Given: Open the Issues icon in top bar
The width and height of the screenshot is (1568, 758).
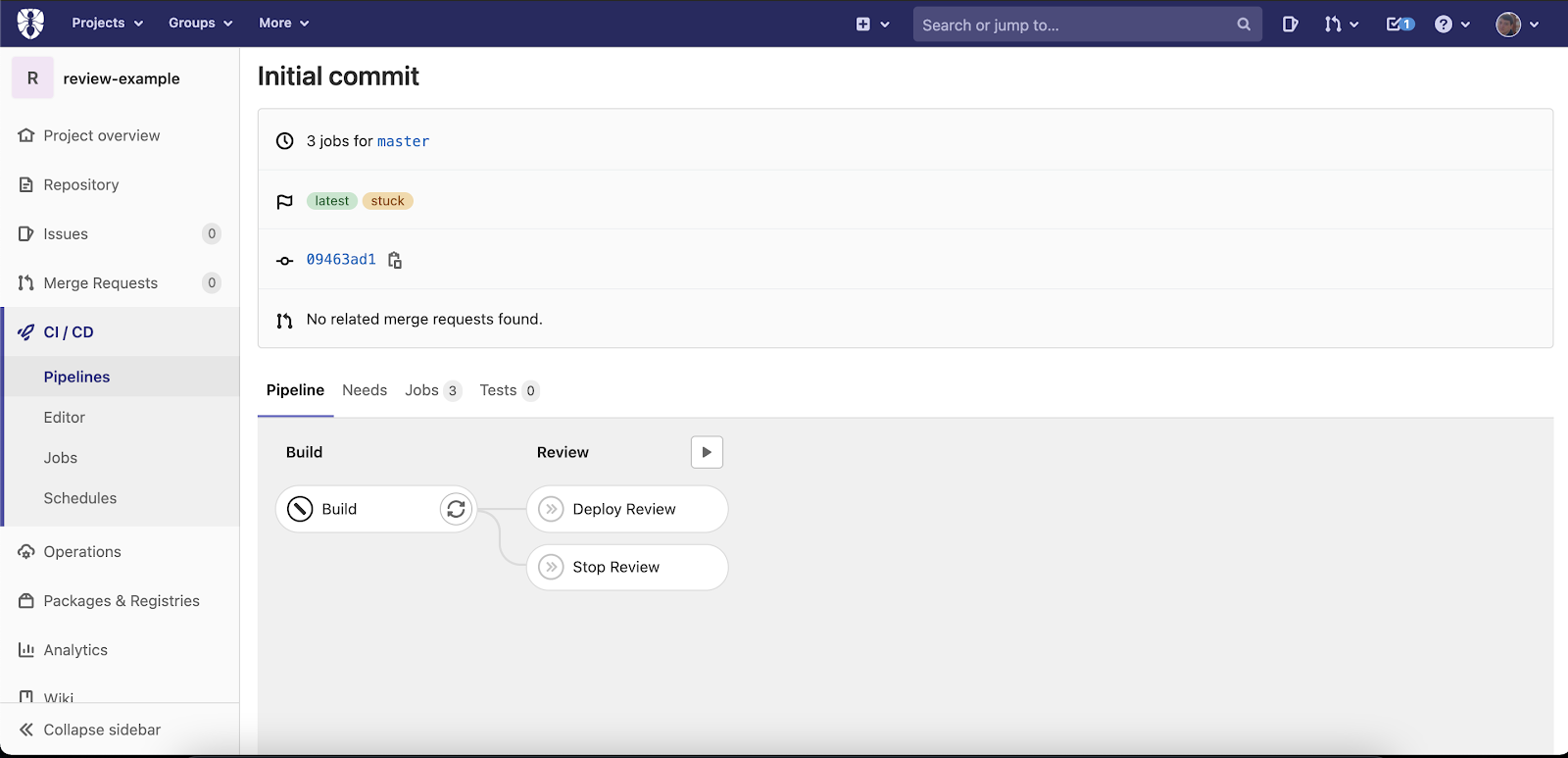Looking at the screenshot, I should 1290,24.
